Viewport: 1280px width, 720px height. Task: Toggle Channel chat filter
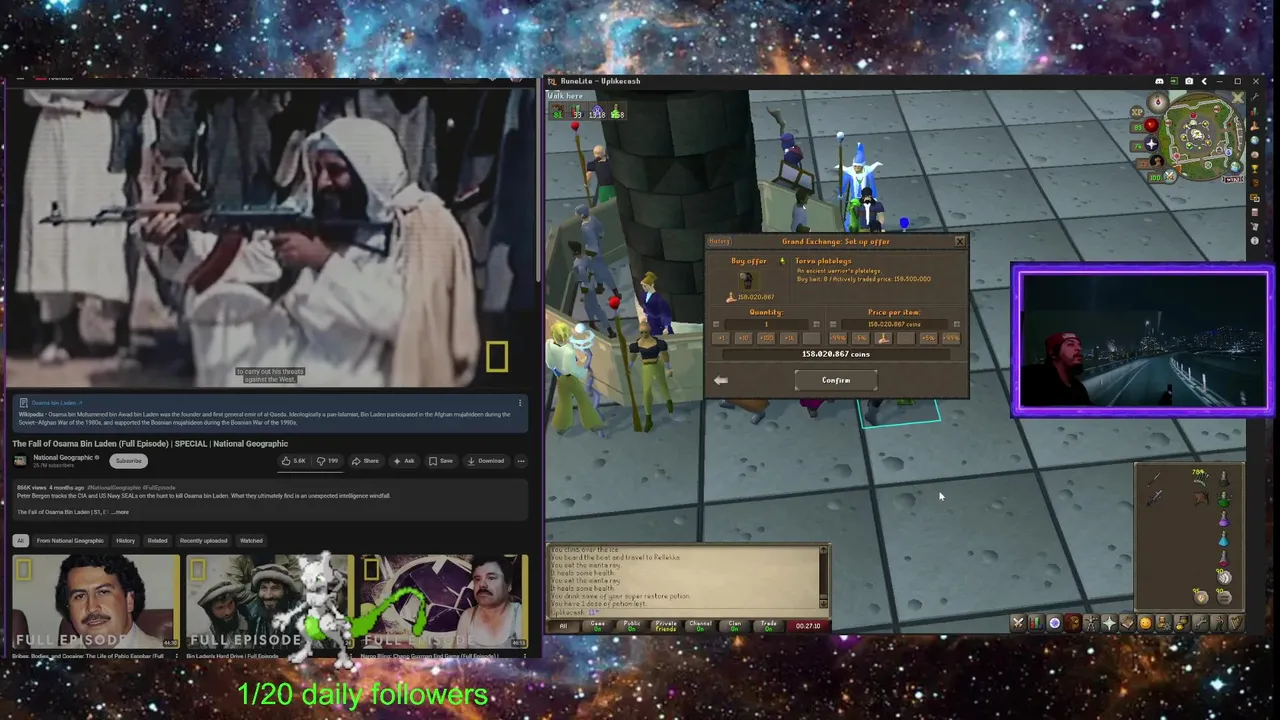(x=700, y=626)
